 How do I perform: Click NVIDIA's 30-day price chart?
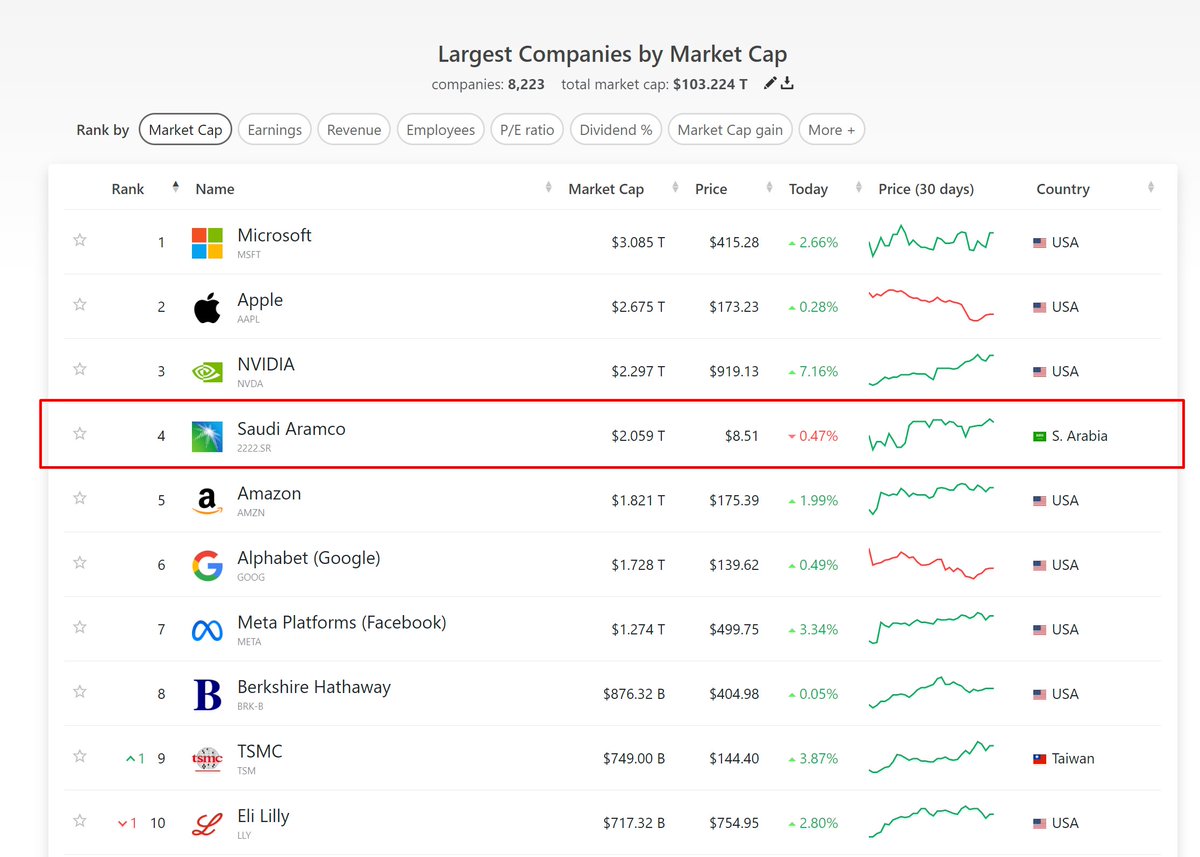(931, 370)
